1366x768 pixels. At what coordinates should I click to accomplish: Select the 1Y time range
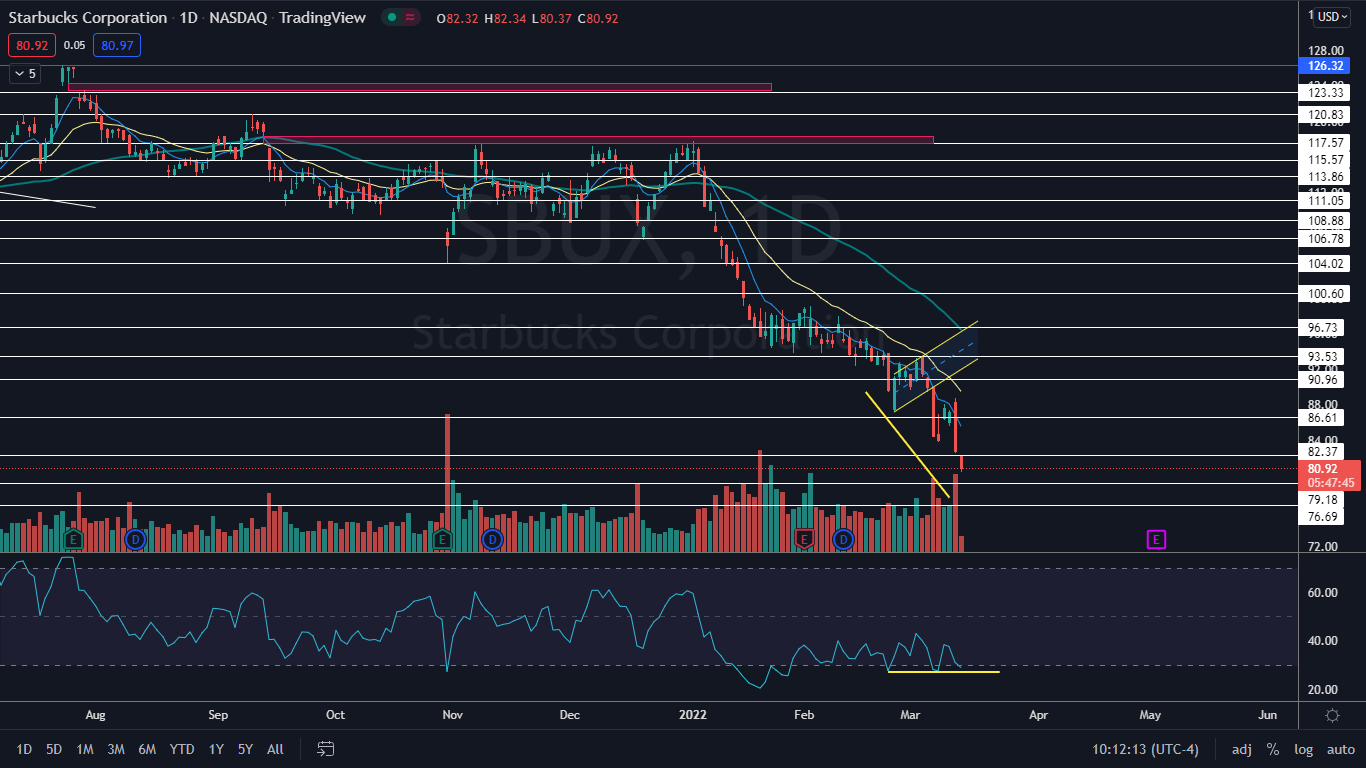coord(216,749)
